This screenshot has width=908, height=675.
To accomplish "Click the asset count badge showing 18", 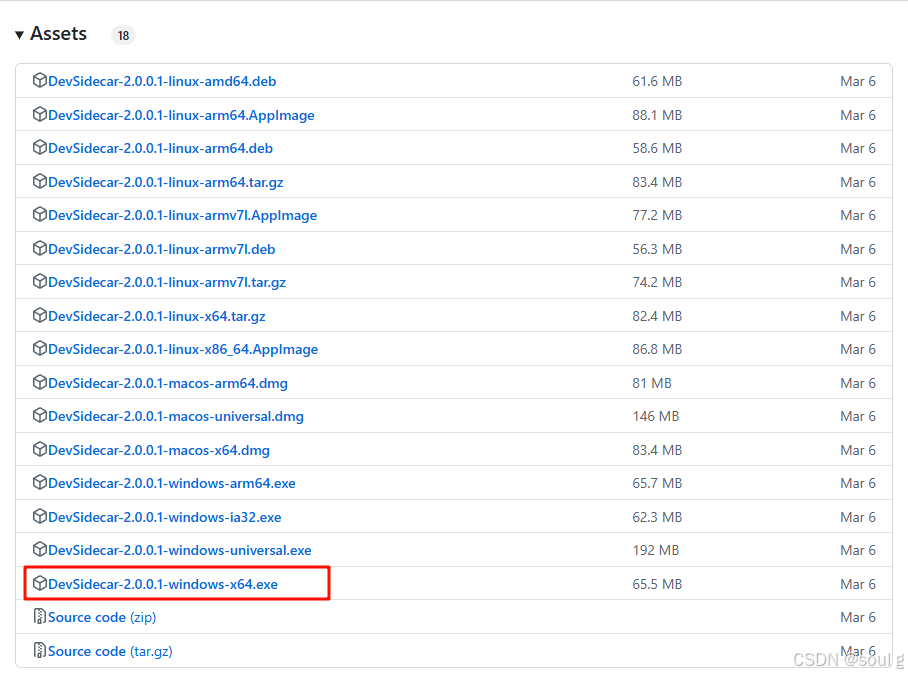I will (123, 35).
